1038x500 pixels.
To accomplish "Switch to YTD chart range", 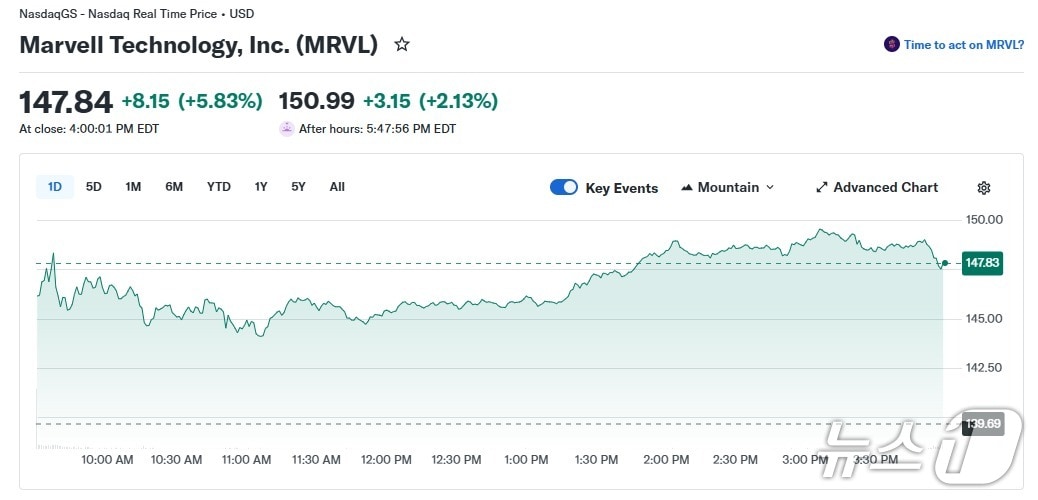I will pyautogui.click(x=219, y=187).
